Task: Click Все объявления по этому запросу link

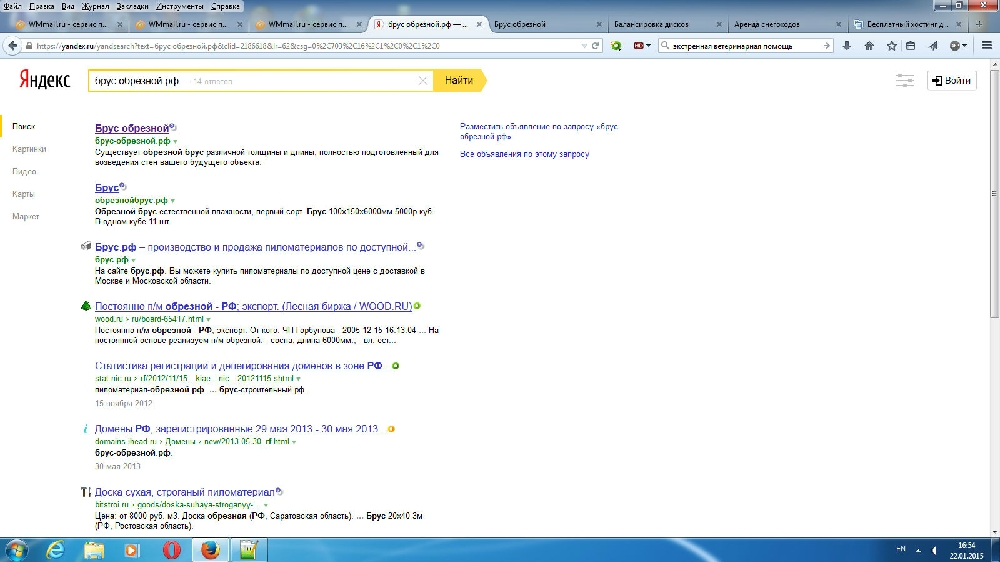Action: pyautogui.click(x=524, y=154)
